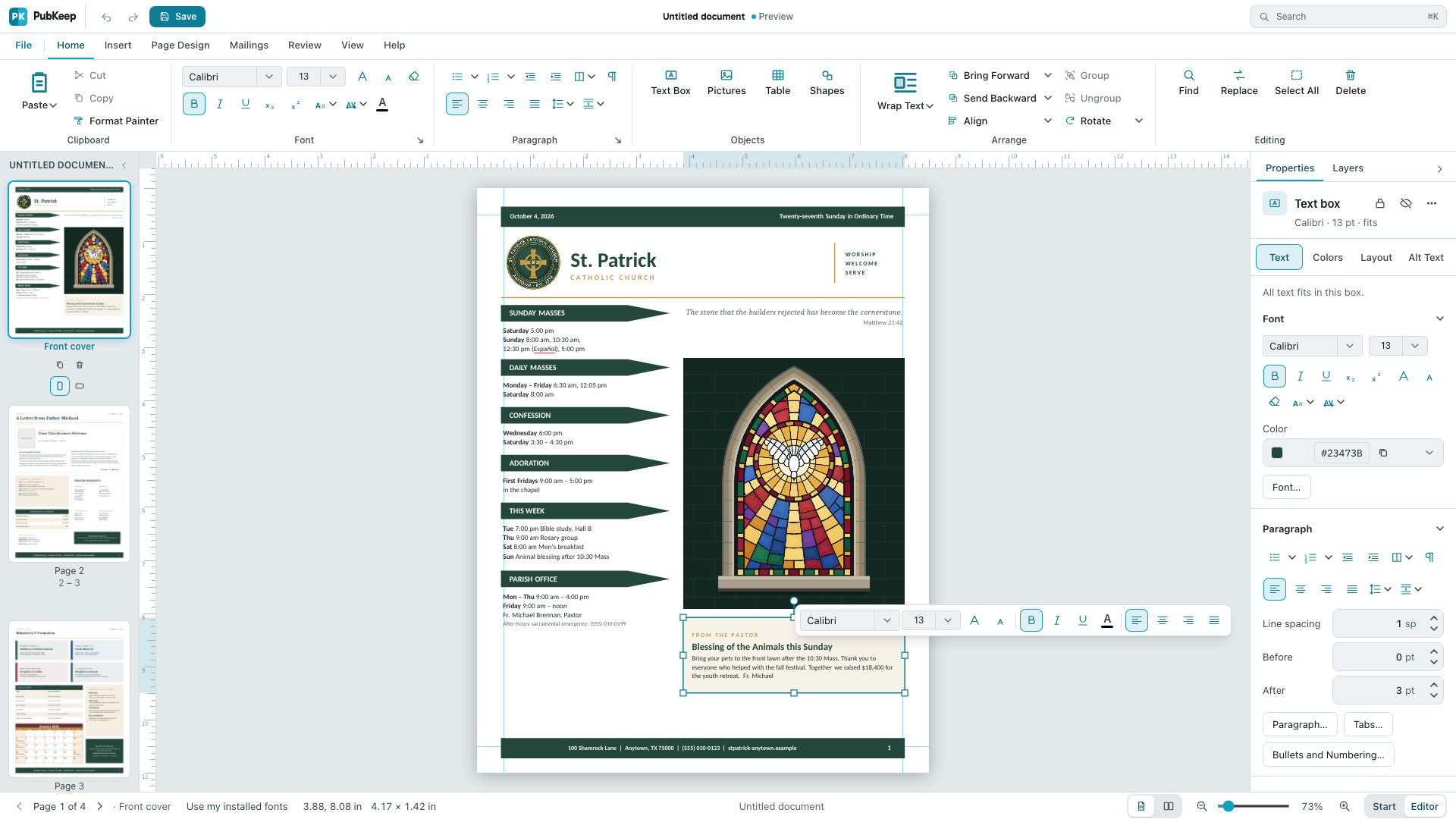
Task: Delete the Front cover page thumbnail
Action: [x=80, y=365]
